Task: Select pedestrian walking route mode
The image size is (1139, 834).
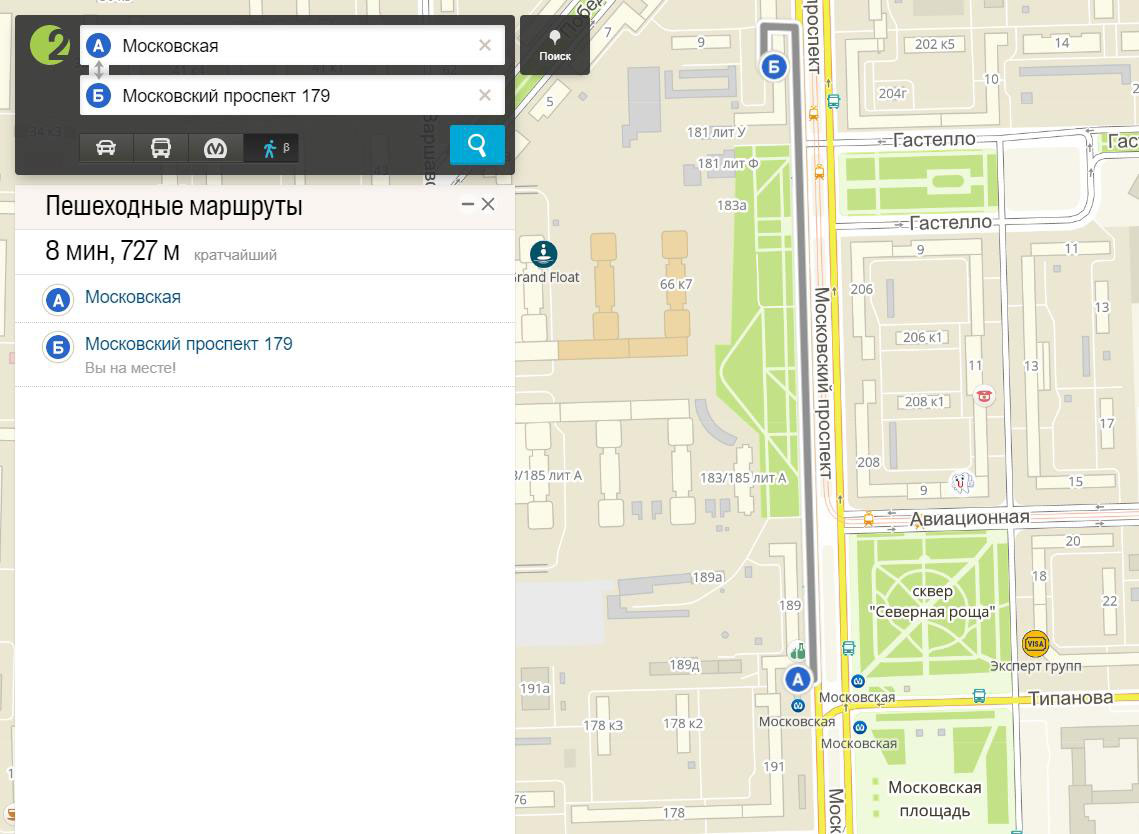Action: coord(271,148)
